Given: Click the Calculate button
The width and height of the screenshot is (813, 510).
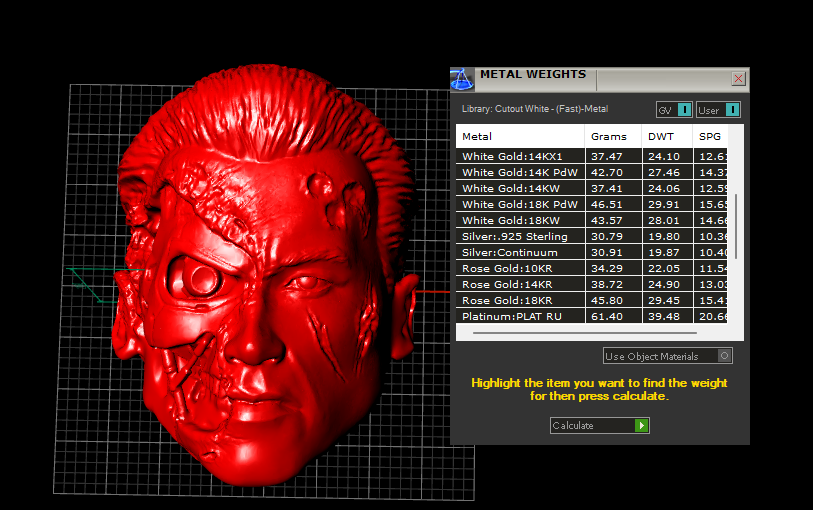Looking at the screenshot, I should (x=599, y=426).
